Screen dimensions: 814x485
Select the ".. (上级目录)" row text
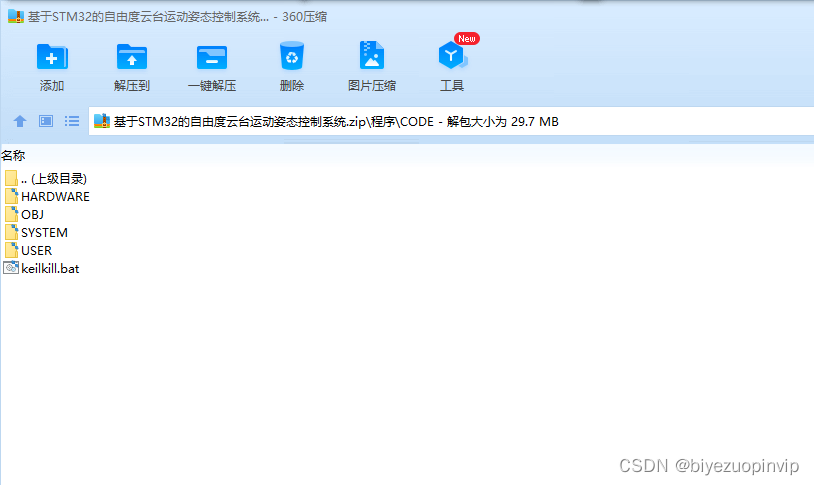pyautogui.click(x=54, y=179)
